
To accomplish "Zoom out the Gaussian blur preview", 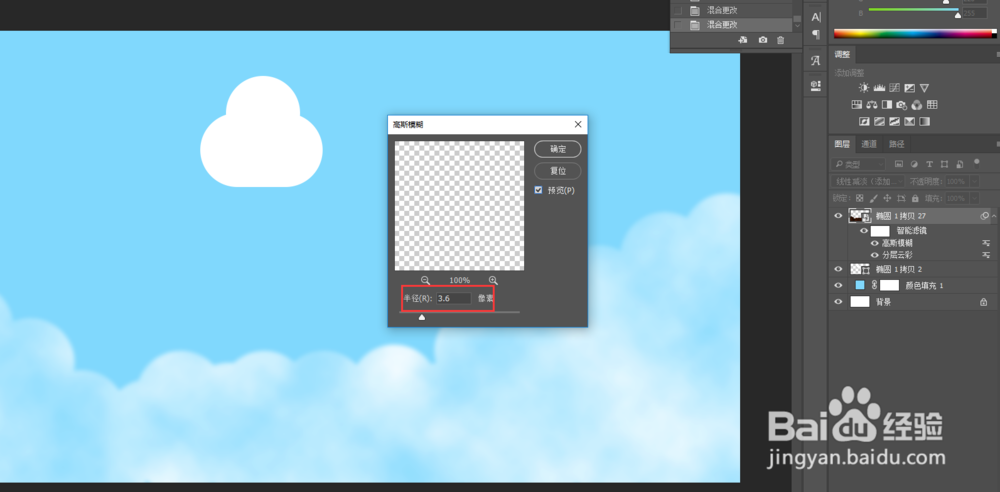I will (425, 280).
